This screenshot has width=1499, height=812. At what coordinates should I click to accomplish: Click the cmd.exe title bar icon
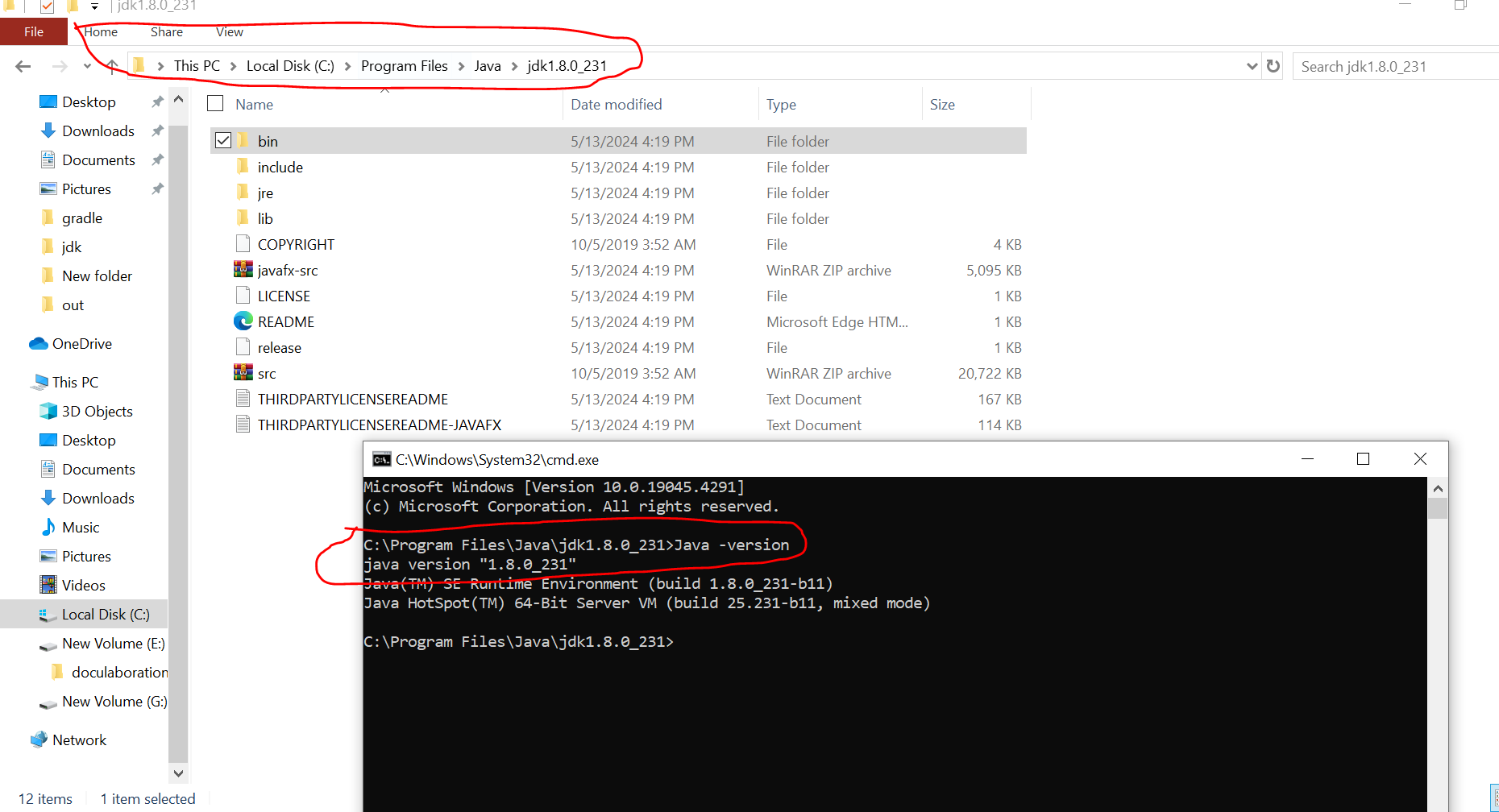click(382, 460)
